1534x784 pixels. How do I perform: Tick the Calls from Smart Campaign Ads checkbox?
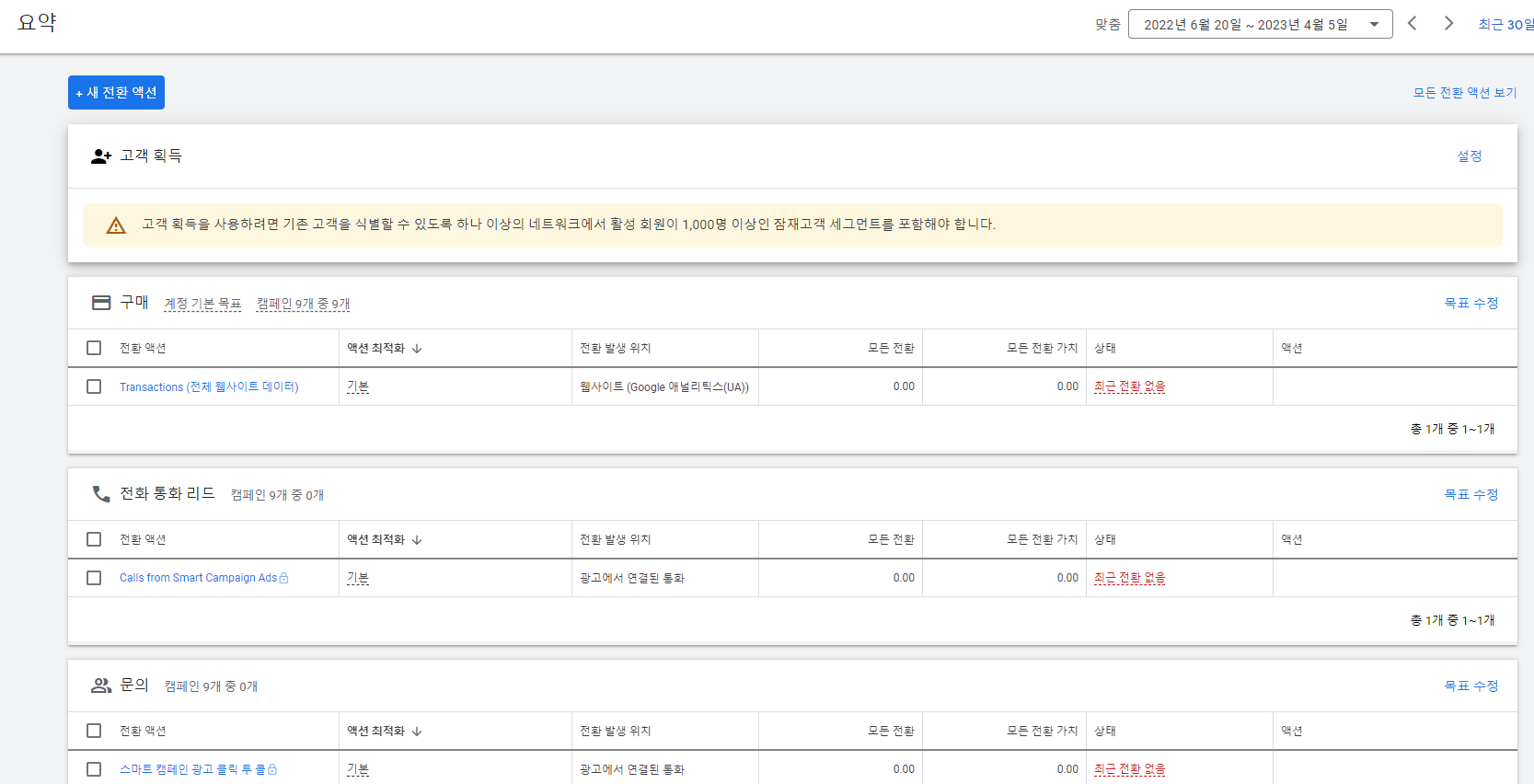94,578
